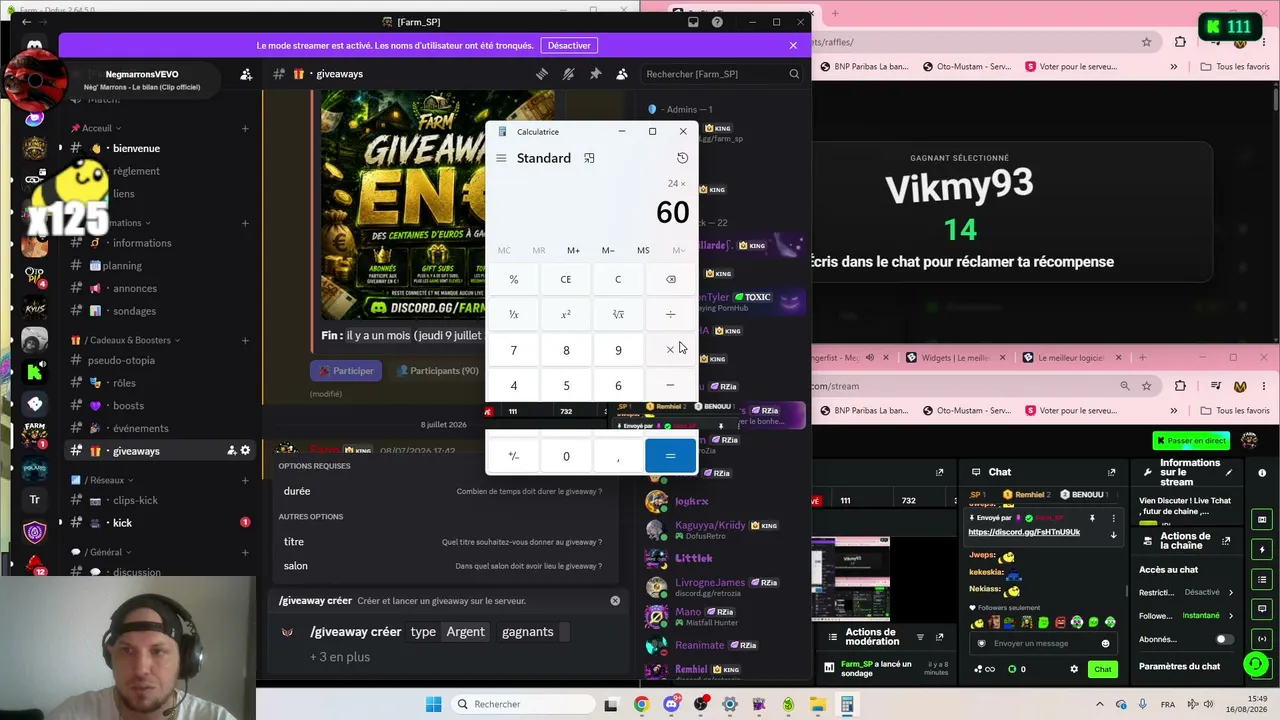
Task: Click the M+ memory add key
Action: (x=573, y=250)
